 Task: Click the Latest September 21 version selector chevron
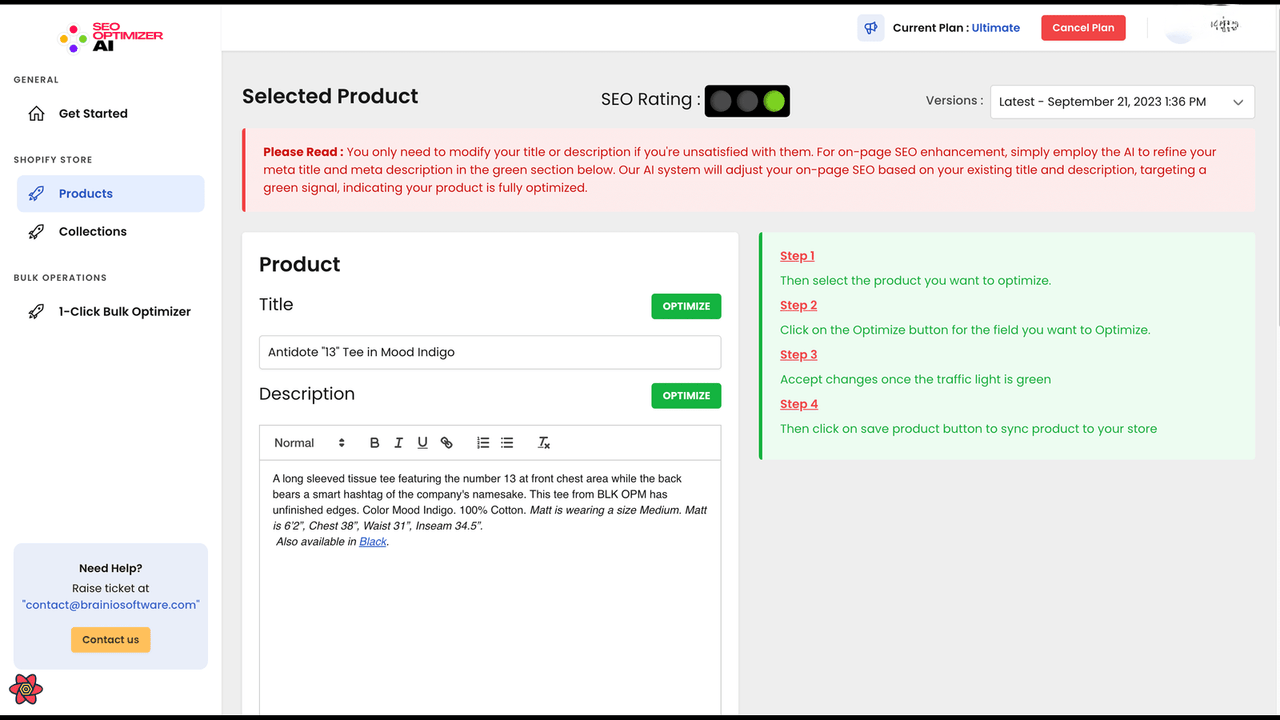tap(1237, 101)
